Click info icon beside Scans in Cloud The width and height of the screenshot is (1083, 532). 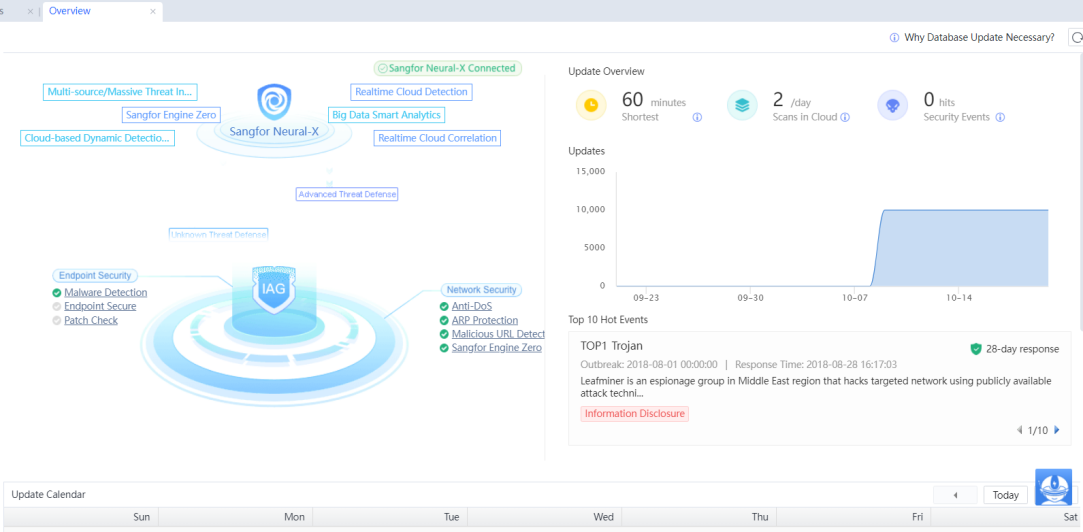tap(845, 117)
